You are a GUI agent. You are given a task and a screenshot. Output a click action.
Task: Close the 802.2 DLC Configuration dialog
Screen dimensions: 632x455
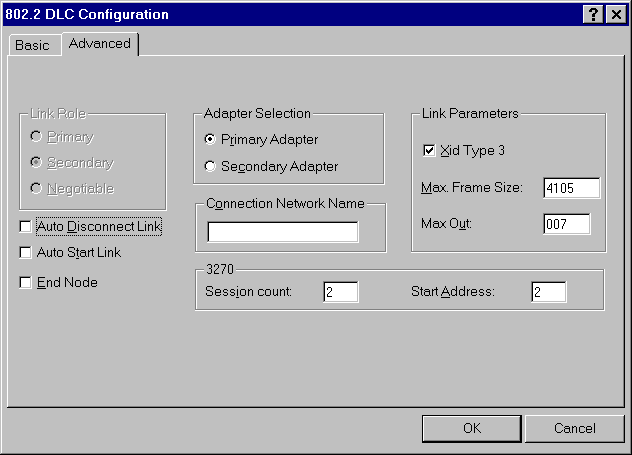click(614, 15)
